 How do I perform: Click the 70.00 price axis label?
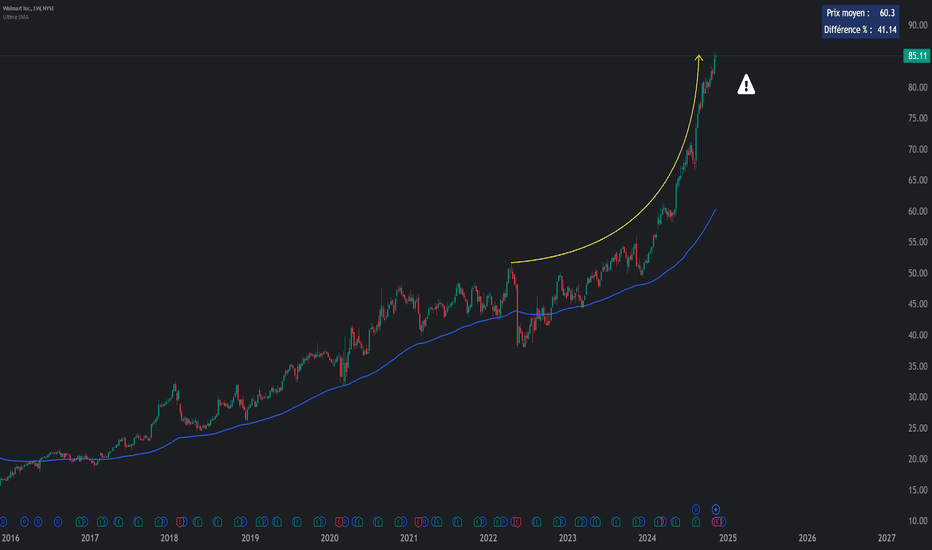point(918,149)
